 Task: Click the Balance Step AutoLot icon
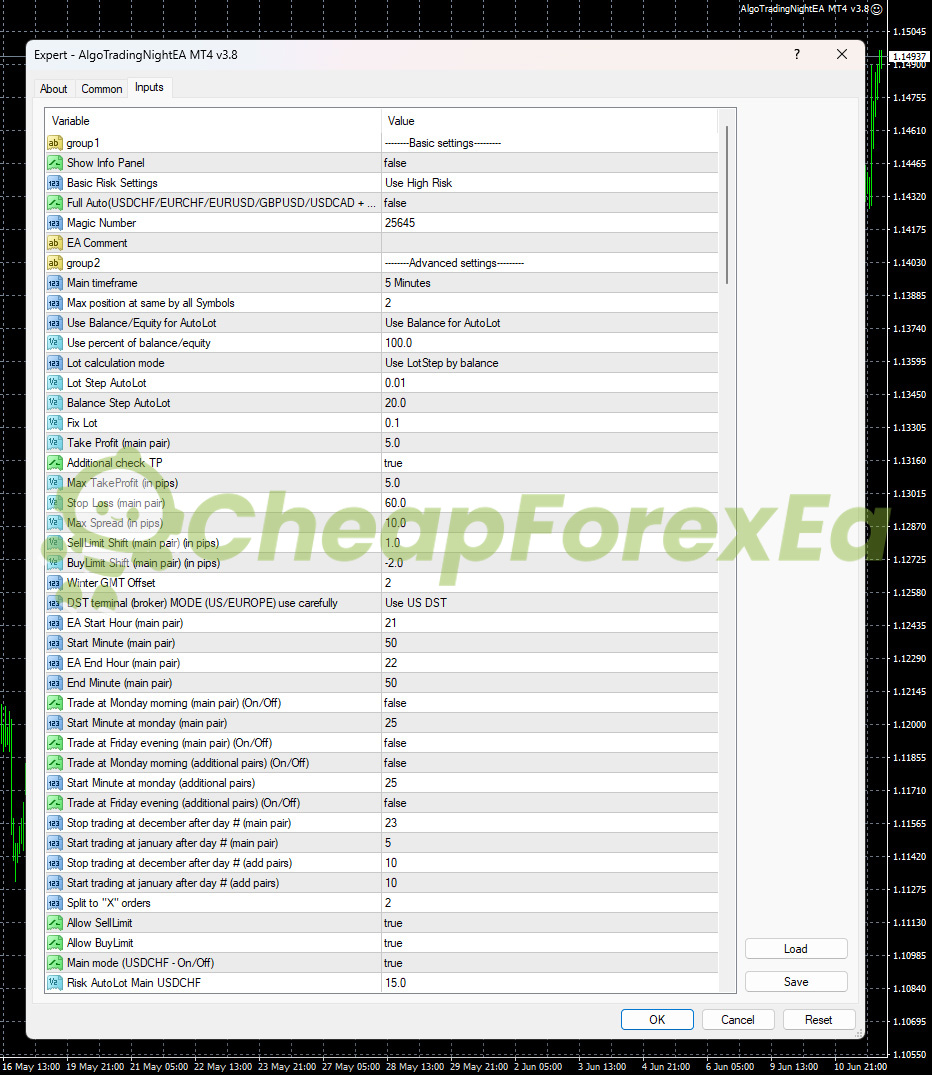coord(55,403)
